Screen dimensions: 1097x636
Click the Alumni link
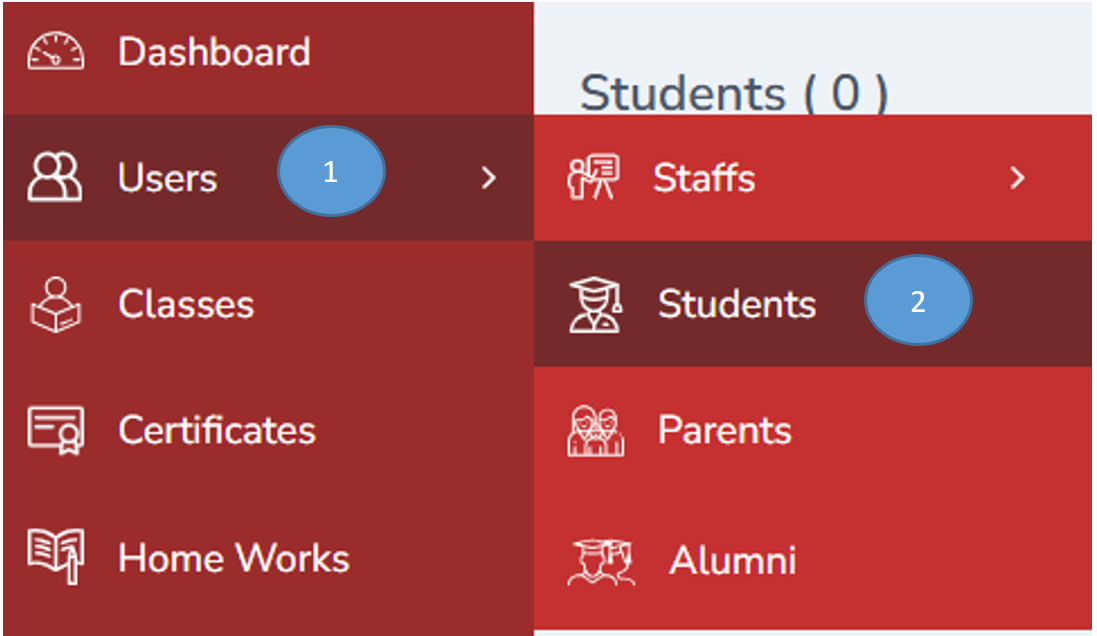(x=731, y=560)
